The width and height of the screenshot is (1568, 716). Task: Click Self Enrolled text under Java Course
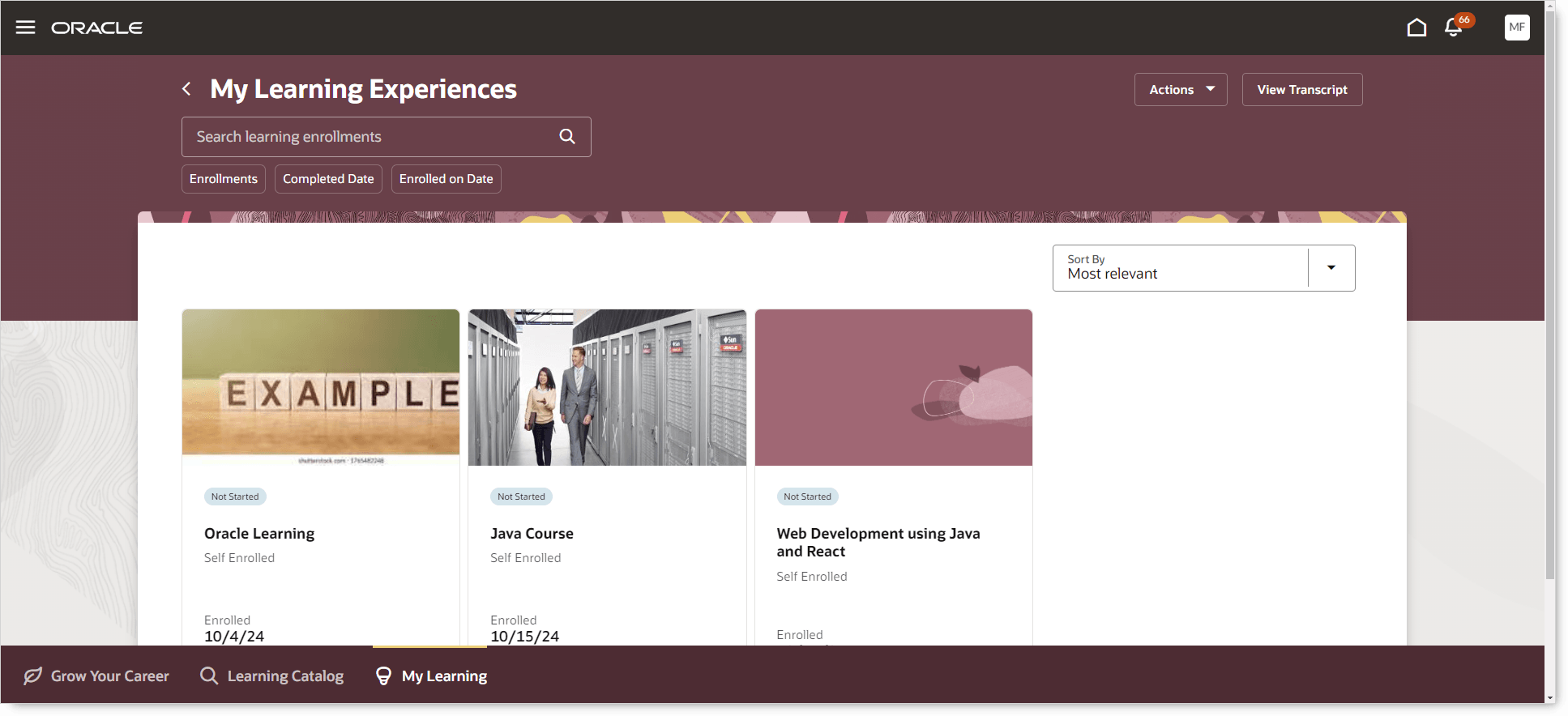[x=525, y=558]
